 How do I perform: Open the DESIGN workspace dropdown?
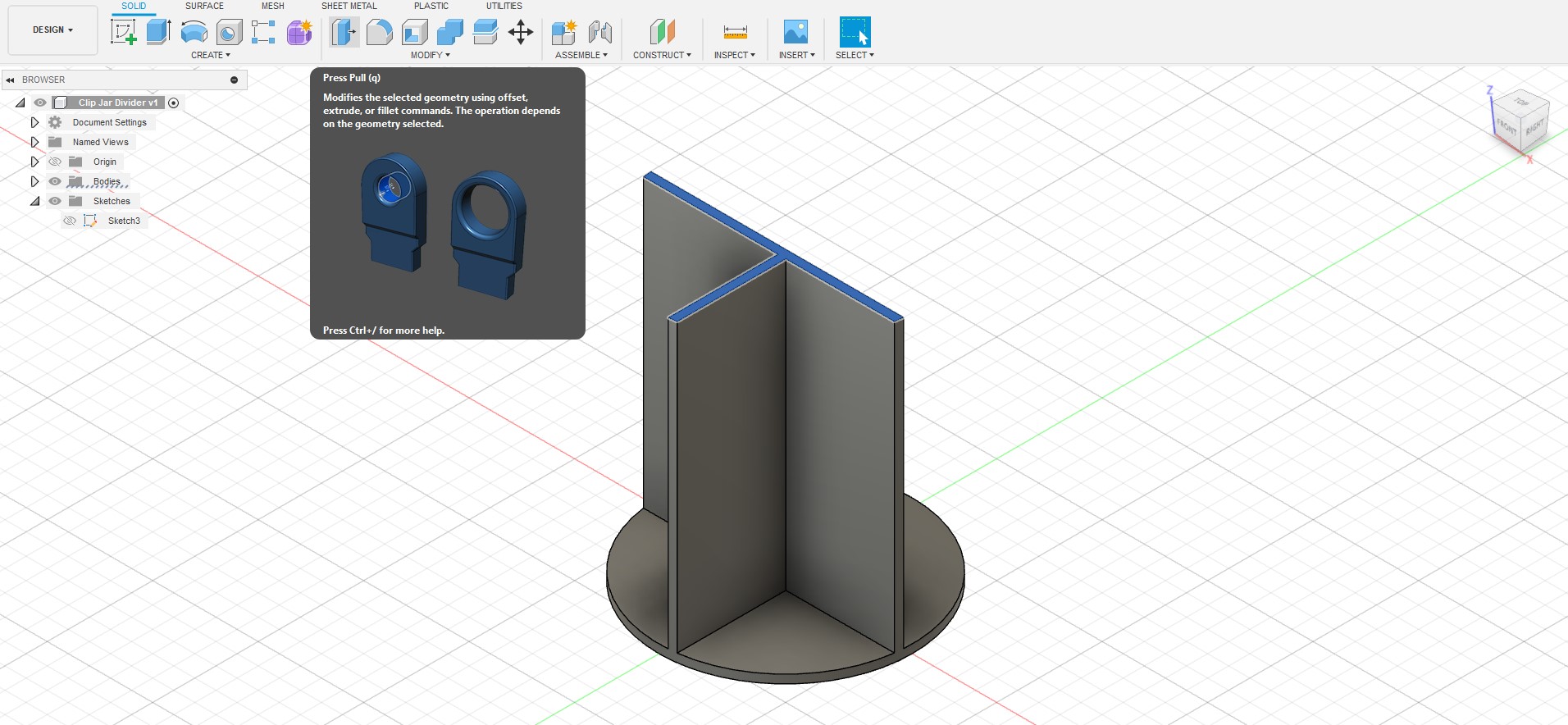coord(52,30)
